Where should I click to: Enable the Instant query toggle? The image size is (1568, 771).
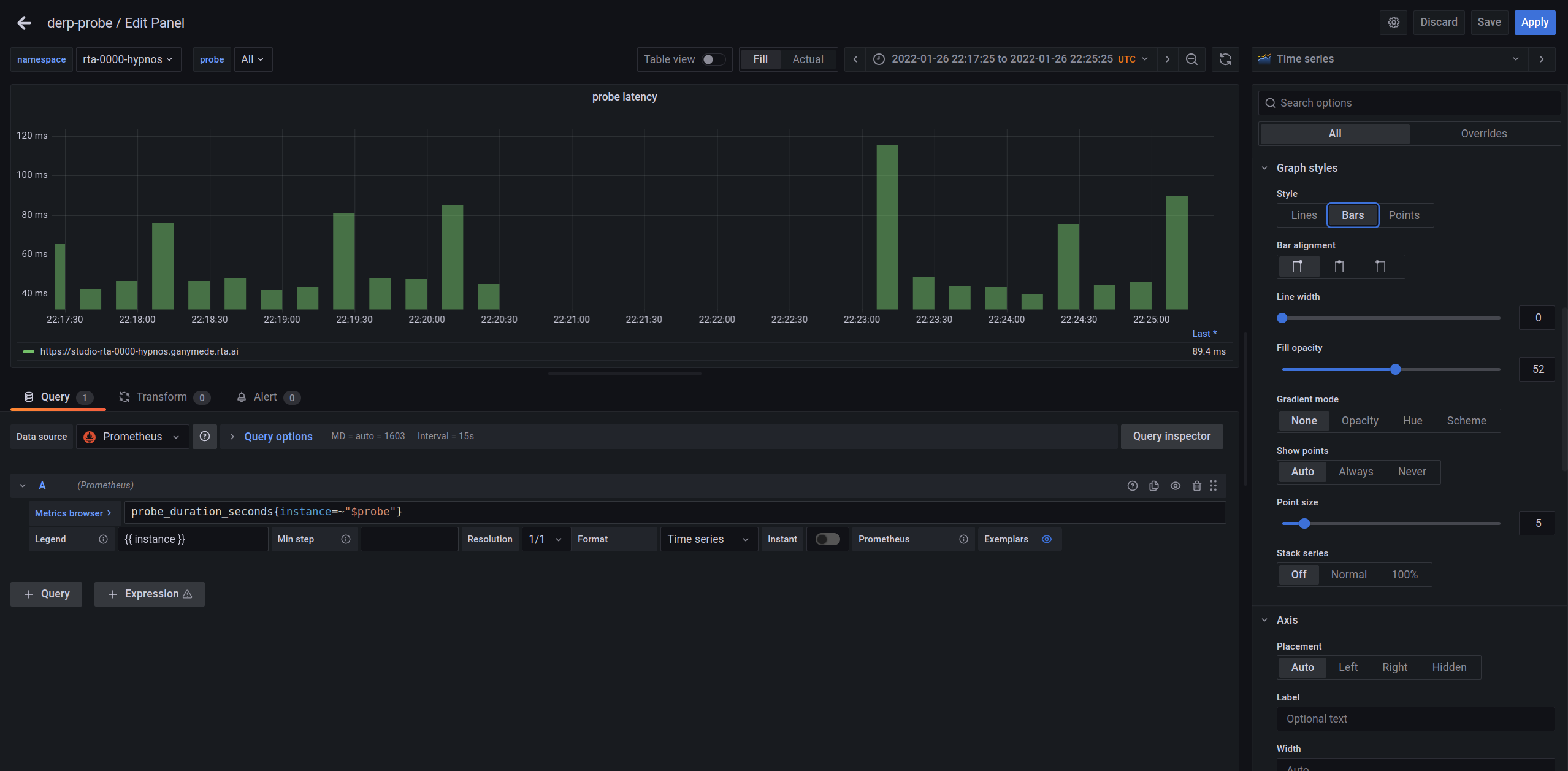tap(827, 539)
